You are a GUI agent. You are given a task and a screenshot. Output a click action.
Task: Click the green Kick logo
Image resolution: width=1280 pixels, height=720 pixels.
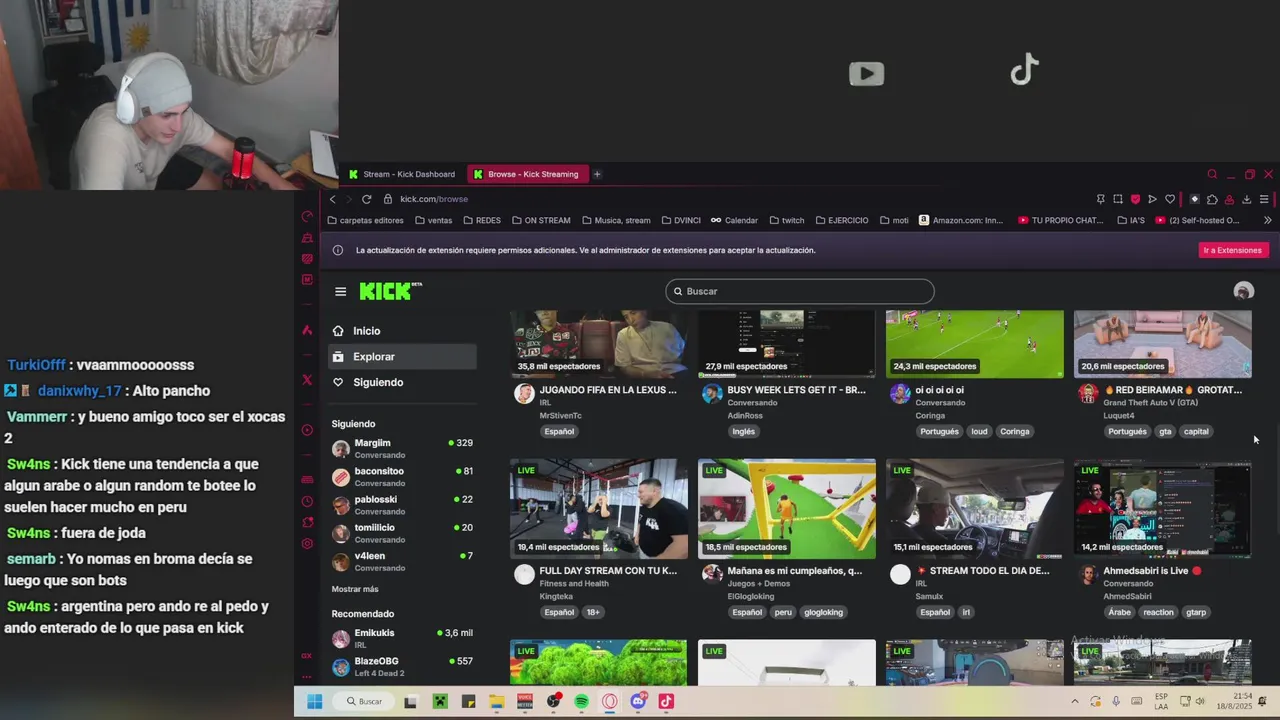click(390, 291)
